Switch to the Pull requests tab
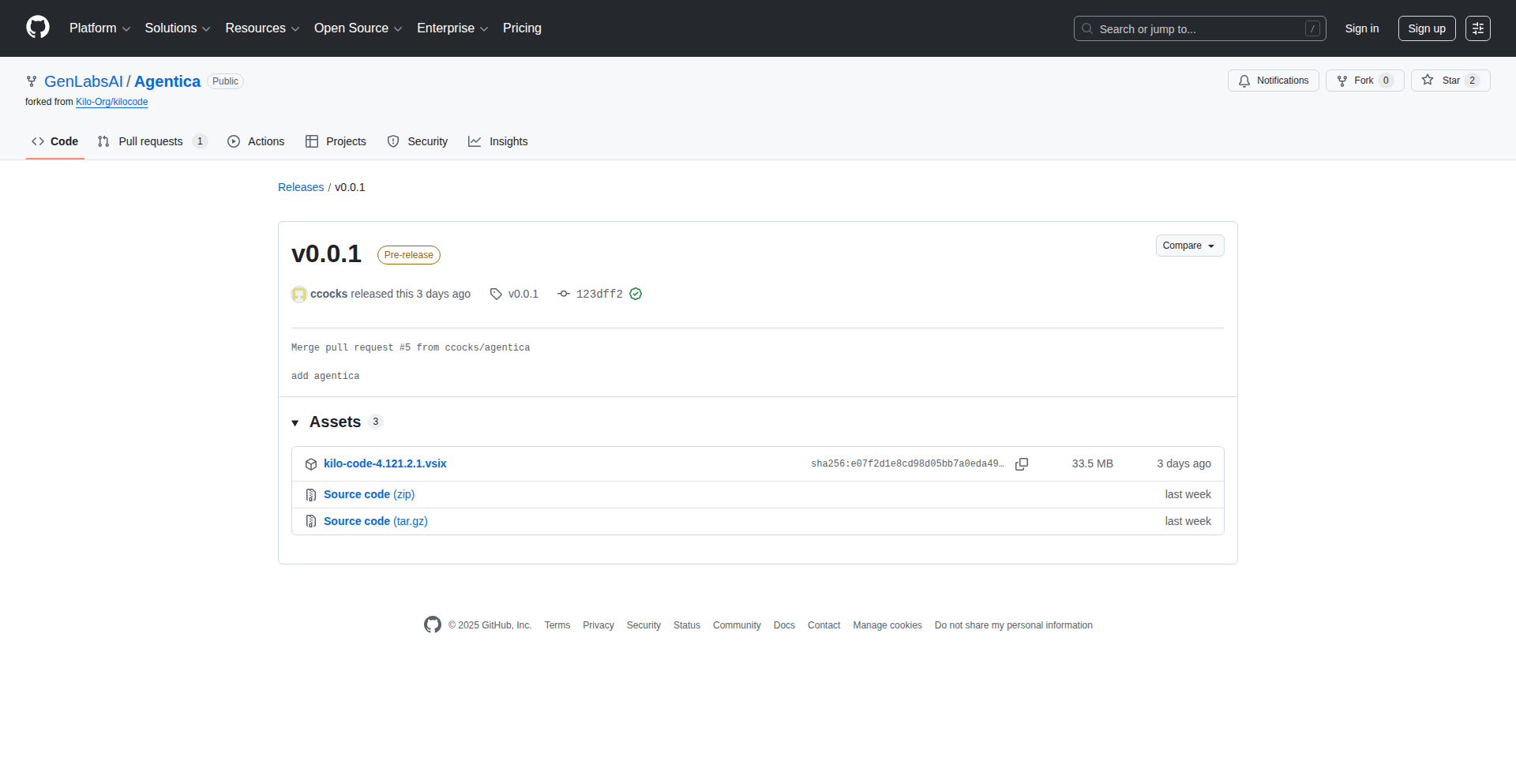Viewport: 1516px width, 784px height. point(151,141)
